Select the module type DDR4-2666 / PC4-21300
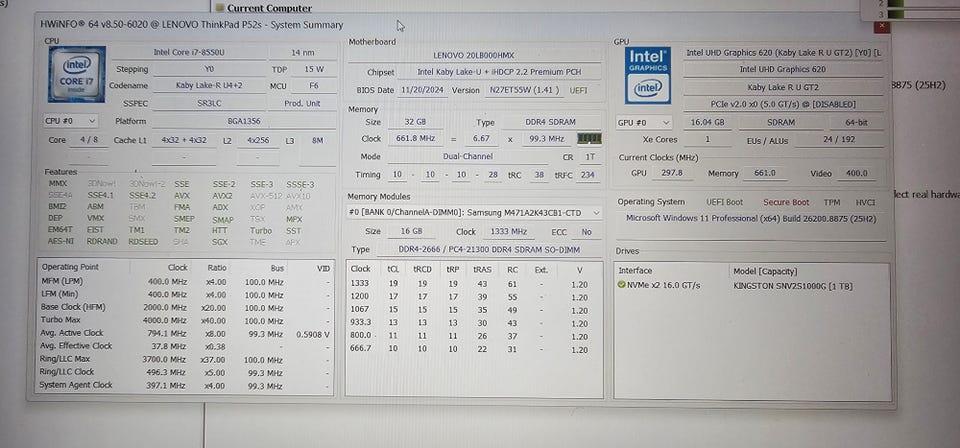This screenshot has width=960, height=448. (489, 250)
